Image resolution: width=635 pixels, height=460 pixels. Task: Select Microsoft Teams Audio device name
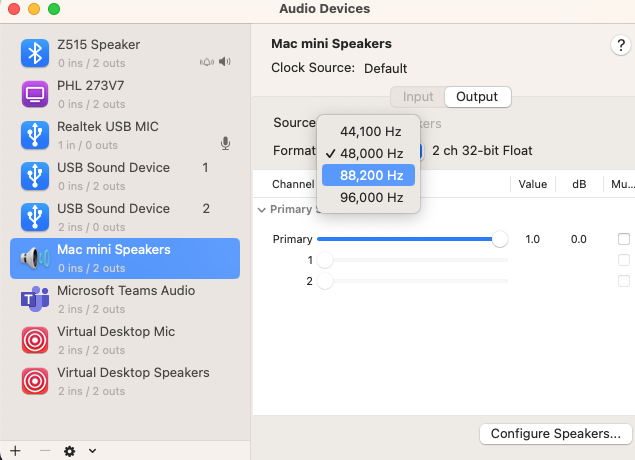click(126, 290)
